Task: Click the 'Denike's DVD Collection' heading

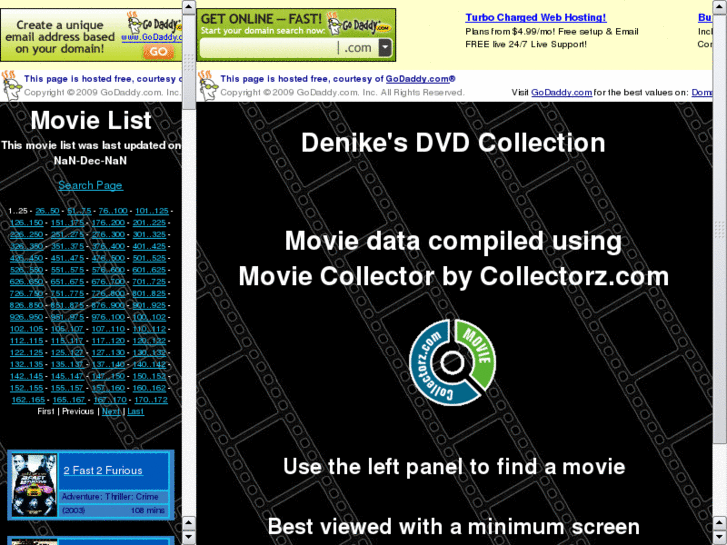Action: click(x=453, y=143)
